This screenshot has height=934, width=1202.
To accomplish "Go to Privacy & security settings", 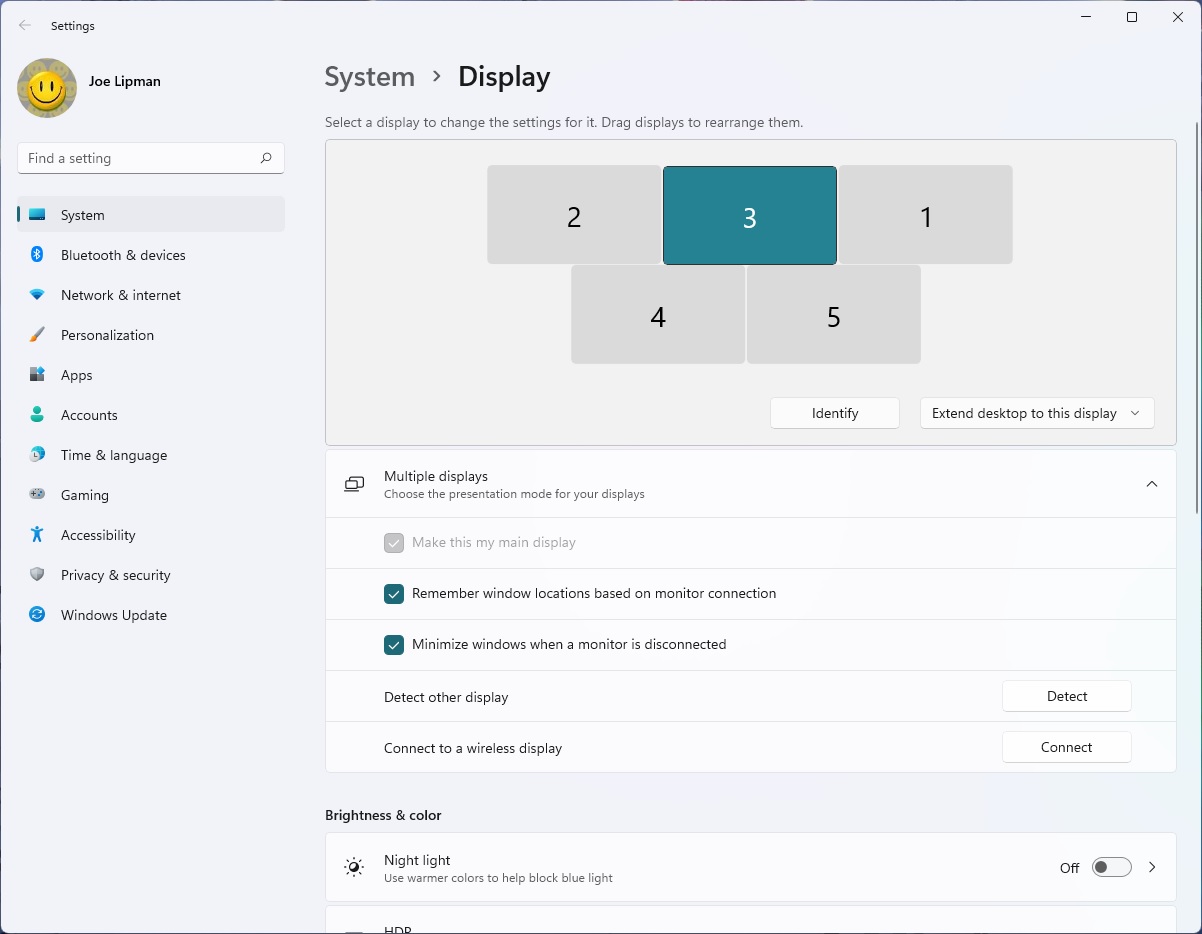I will 115,575.
